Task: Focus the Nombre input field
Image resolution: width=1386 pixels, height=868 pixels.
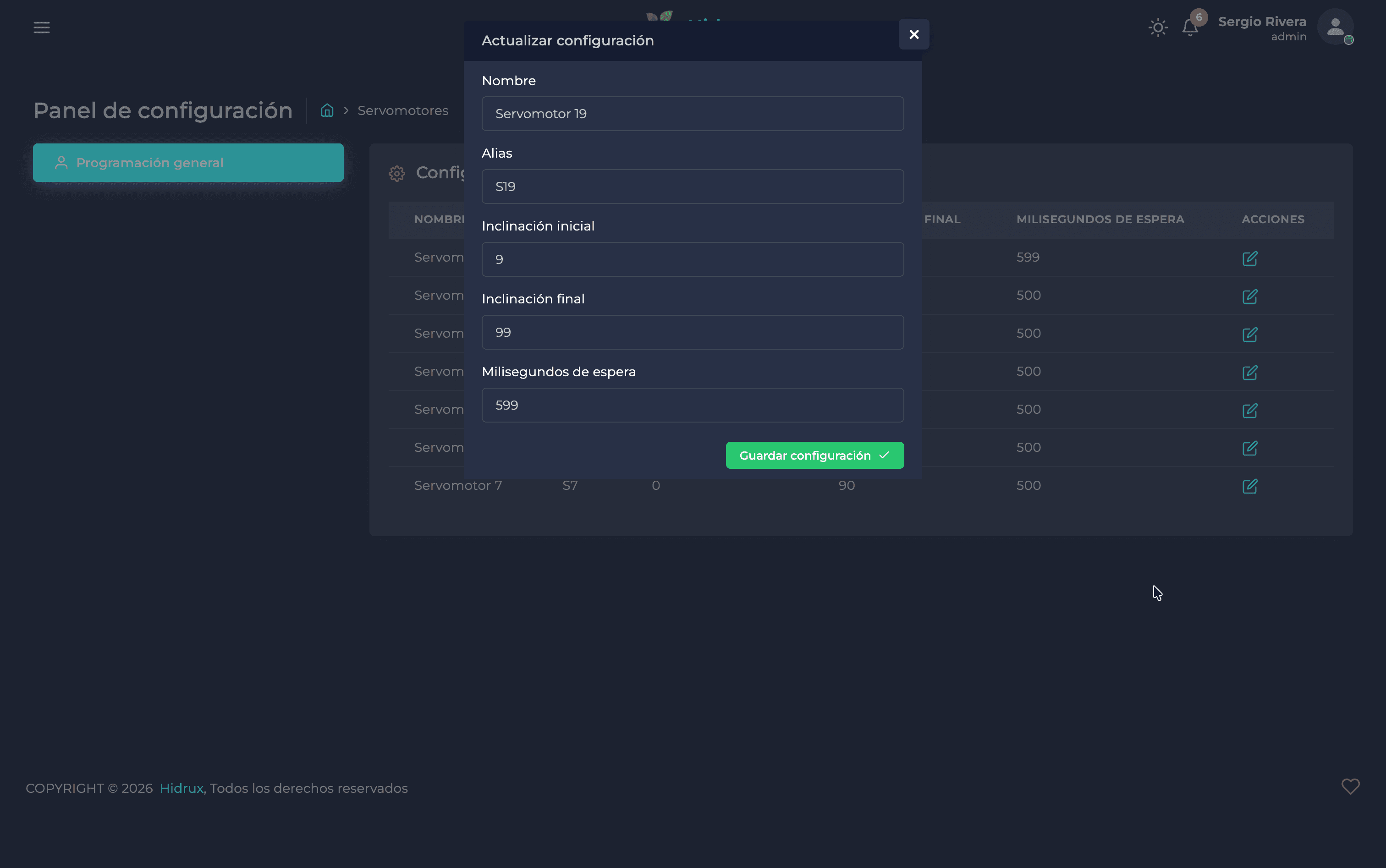Action: 693,114
